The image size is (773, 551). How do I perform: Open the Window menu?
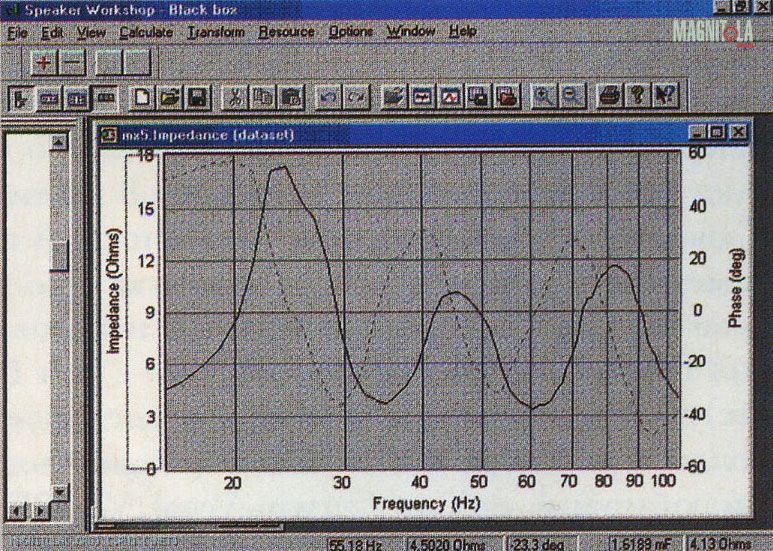tap(411, 32)
